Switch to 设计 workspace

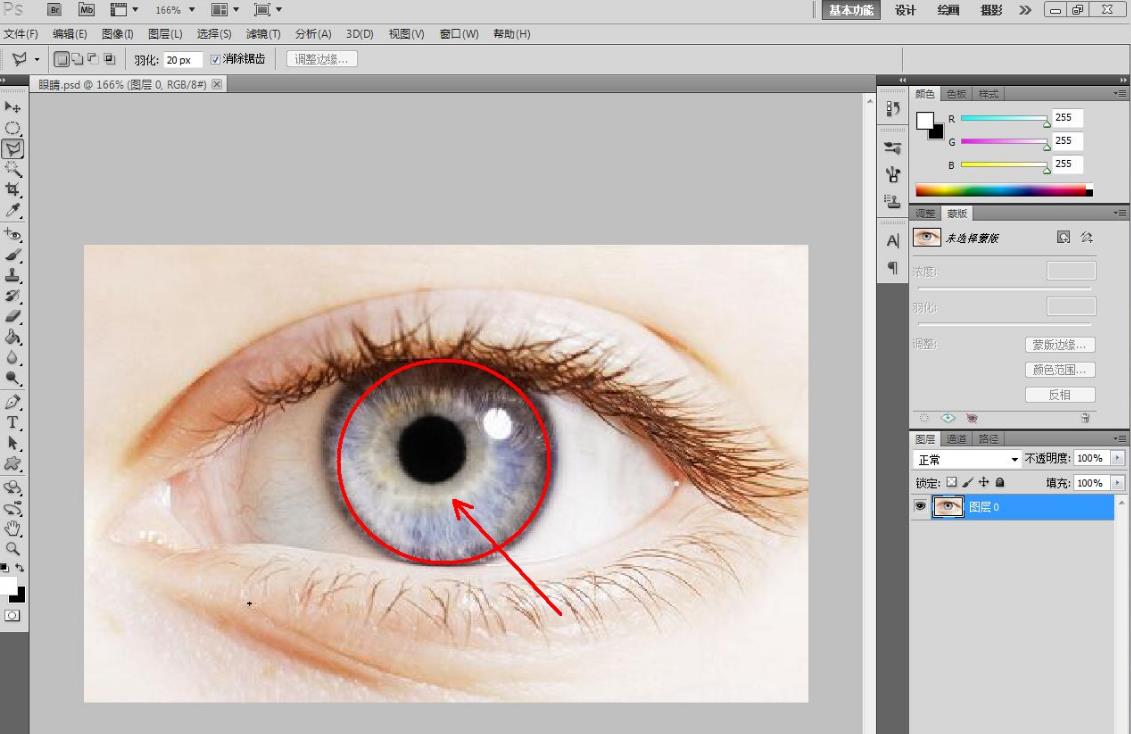pos(905,10)
